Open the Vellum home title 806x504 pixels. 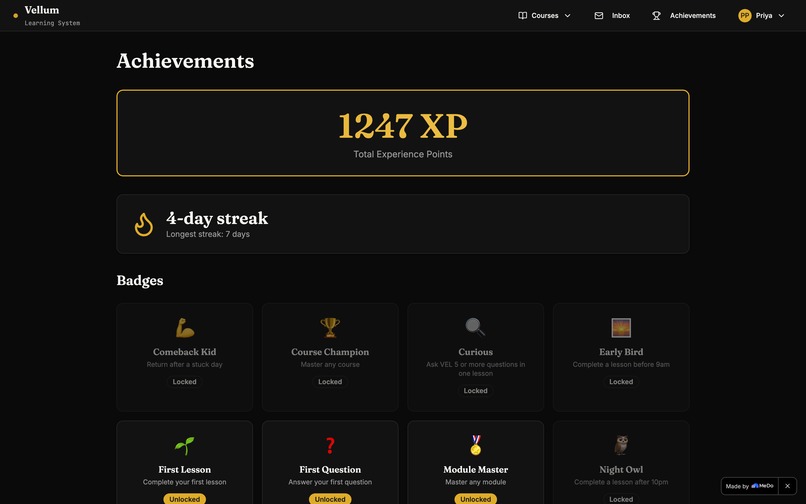[42, 10]
